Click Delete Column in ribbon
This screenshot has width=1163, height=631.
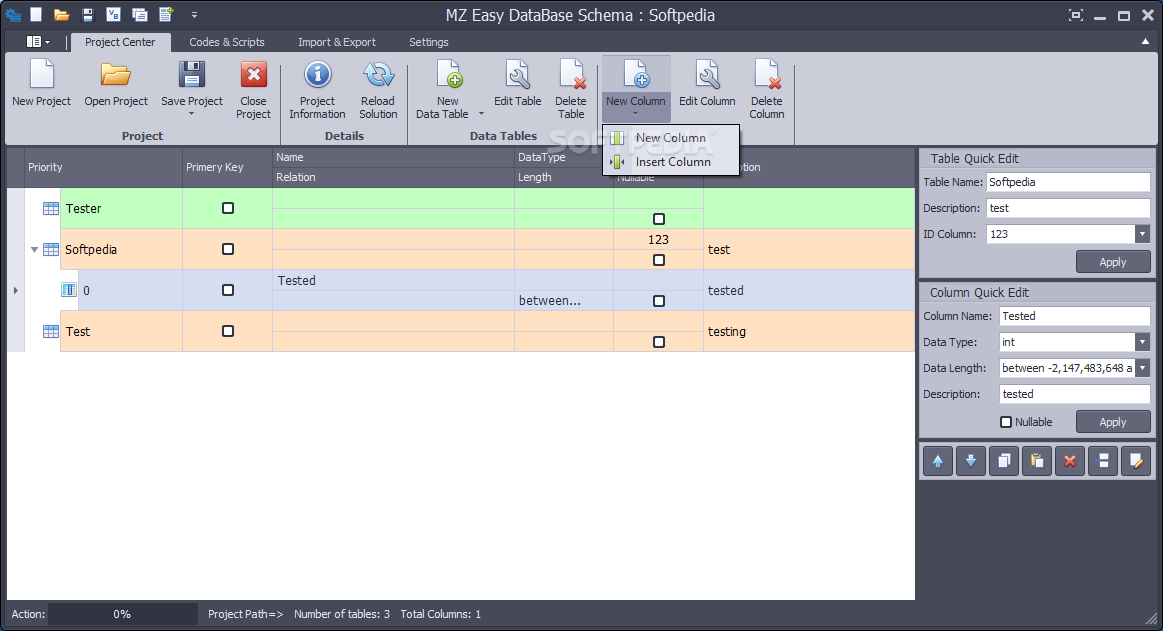pos(767,90)
